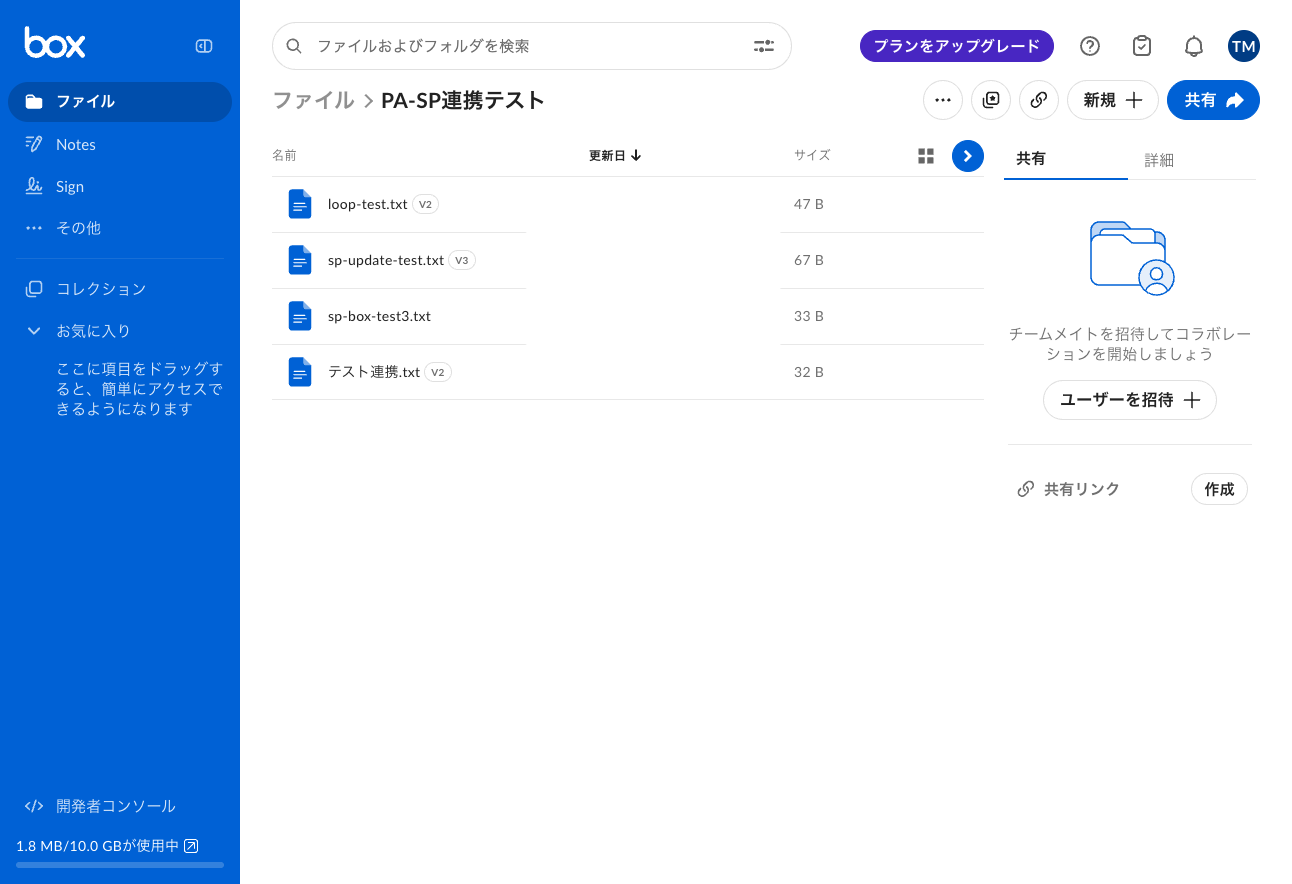
Task: Click the collaboration folder illustration
Action: (1131, 258)
